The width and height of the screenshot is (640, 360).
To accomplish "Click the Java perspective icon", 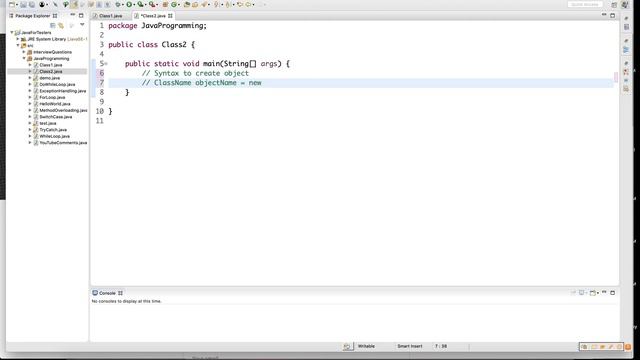I will [x=624, y=4].
